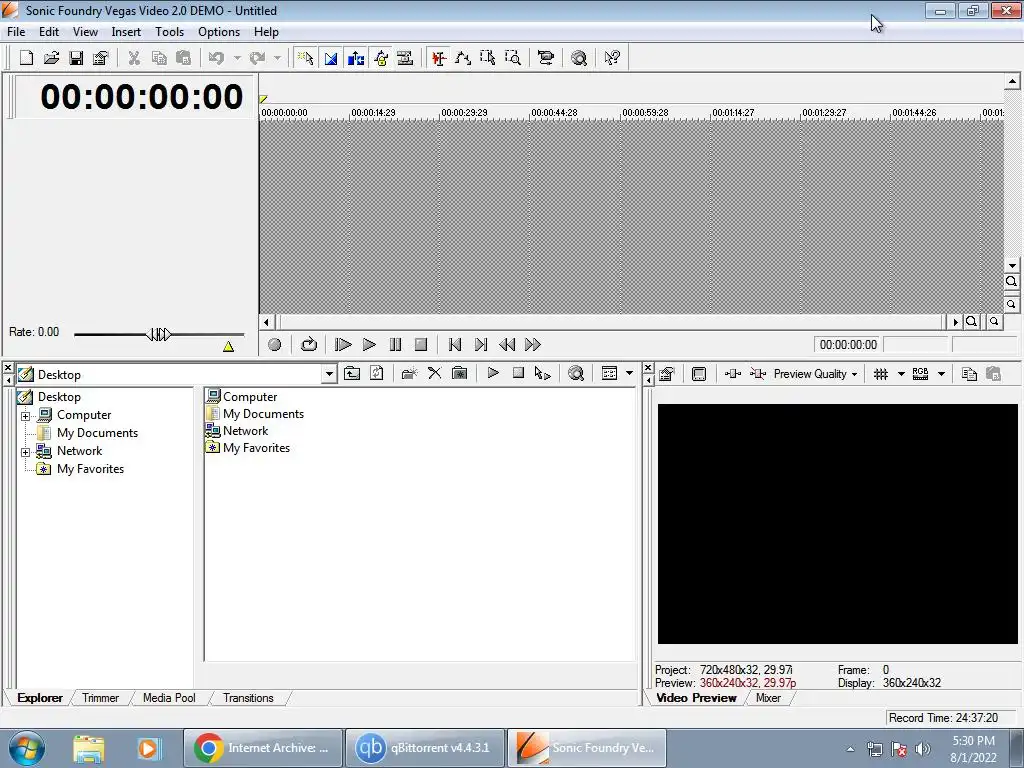This screenshot has height=768, width=1024.
Task: Toggle external monitor preview button
Action: click(699, 374)
